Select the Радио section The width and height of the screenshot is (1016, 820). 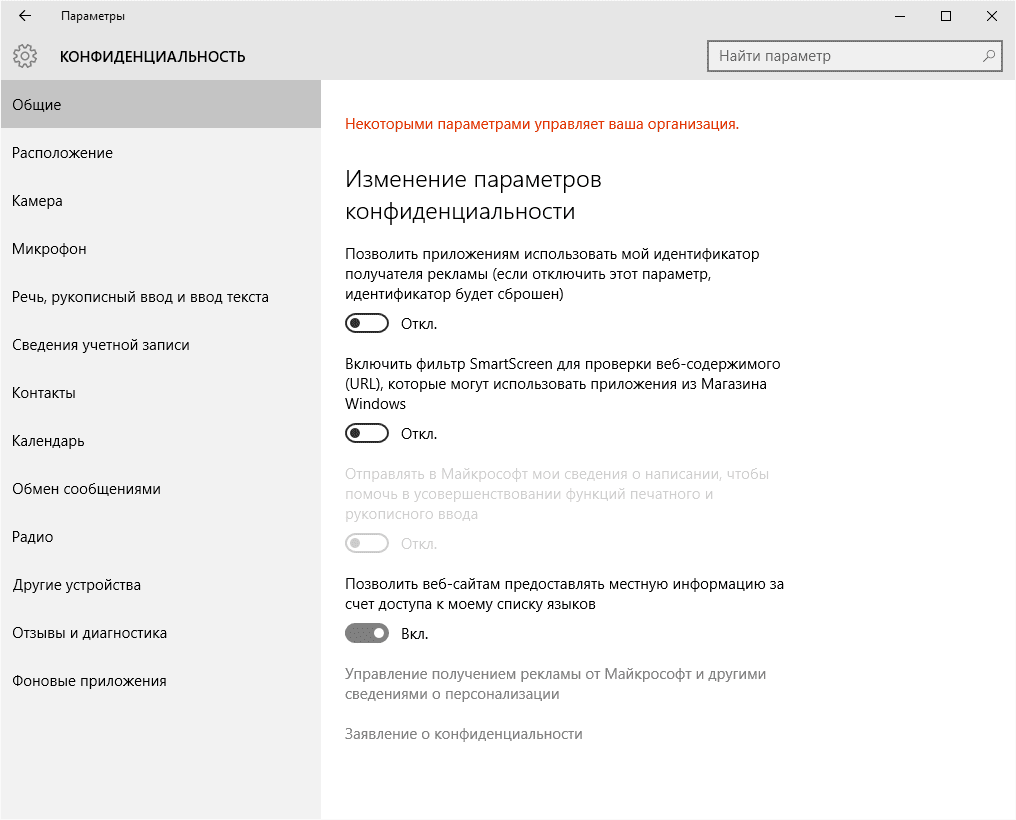(161, 537)
